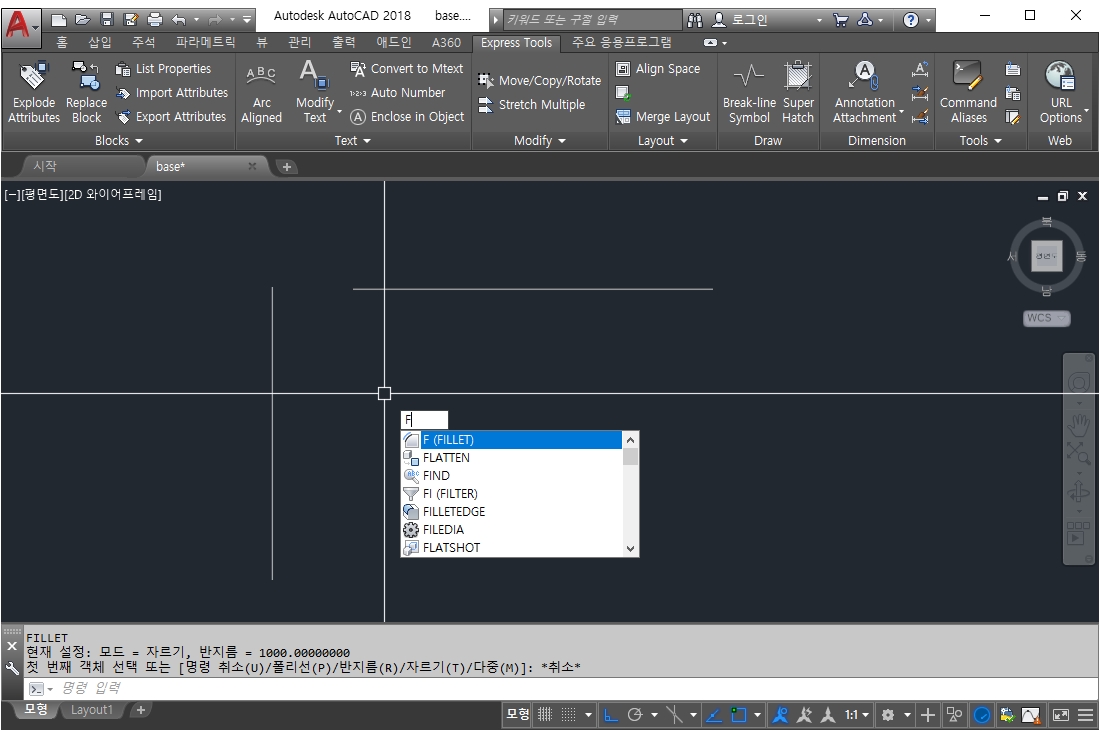Choose Convert to Mtext
The width and height of the screenshot is (1100, 731).
click(x=407, y=69)
